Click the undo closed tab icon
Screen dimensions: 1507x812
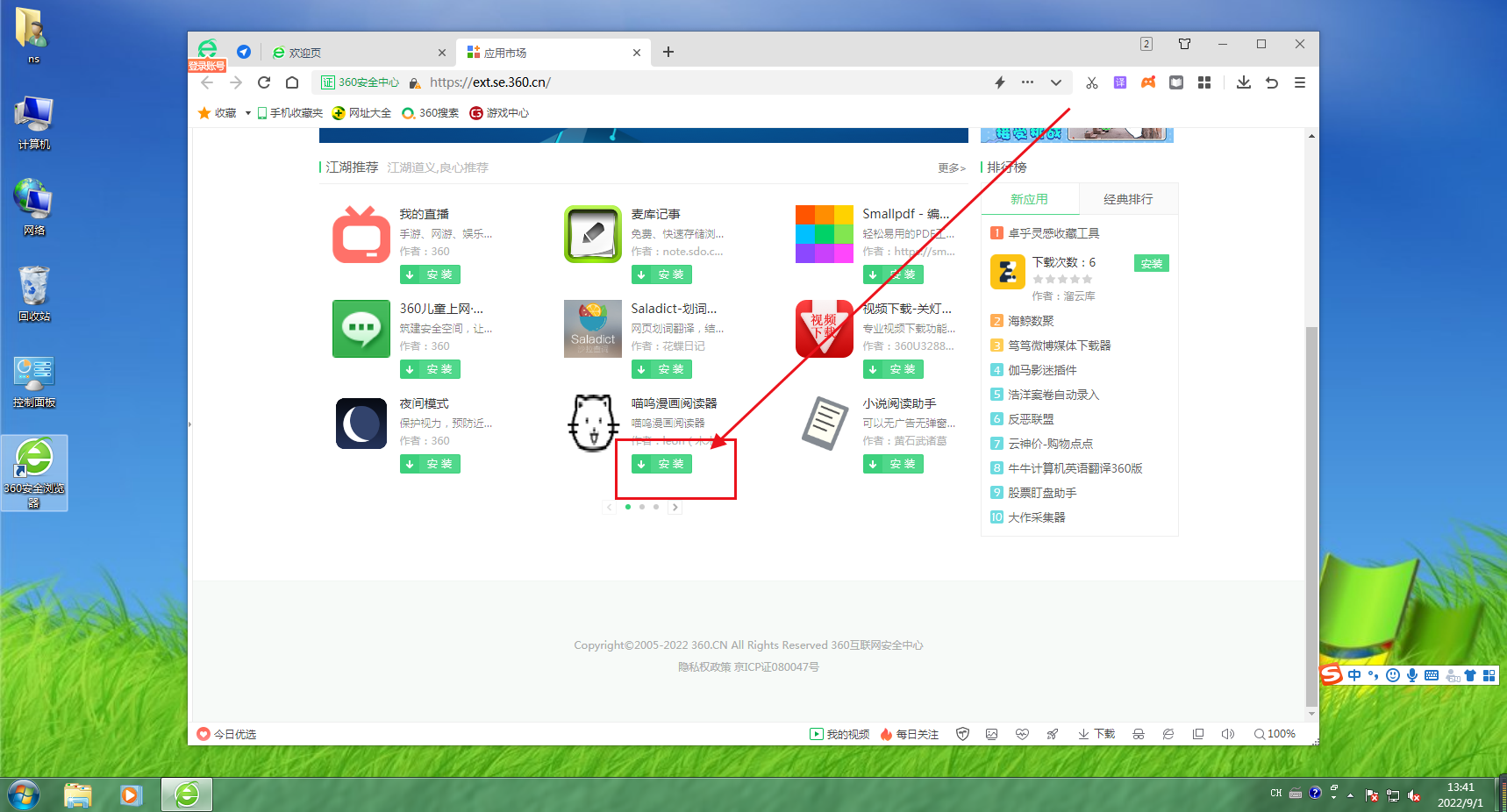click(x=1272, y=82)
